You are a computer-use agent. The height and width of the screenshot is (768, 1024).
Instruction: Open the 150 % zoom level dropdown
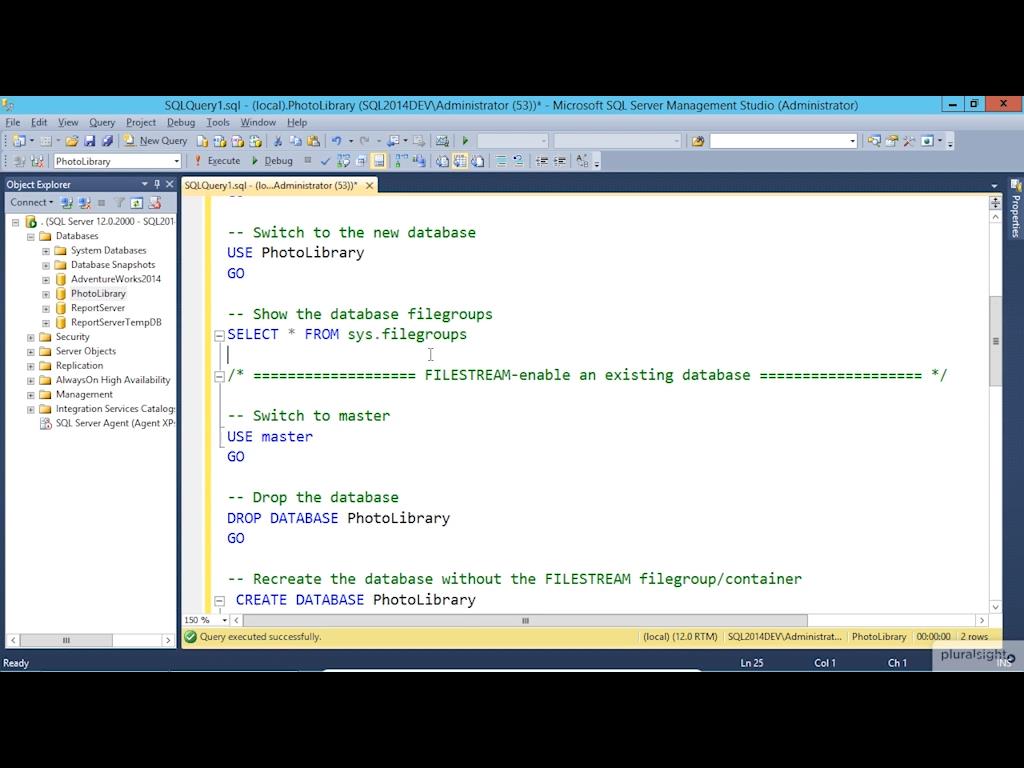(225, 620)
